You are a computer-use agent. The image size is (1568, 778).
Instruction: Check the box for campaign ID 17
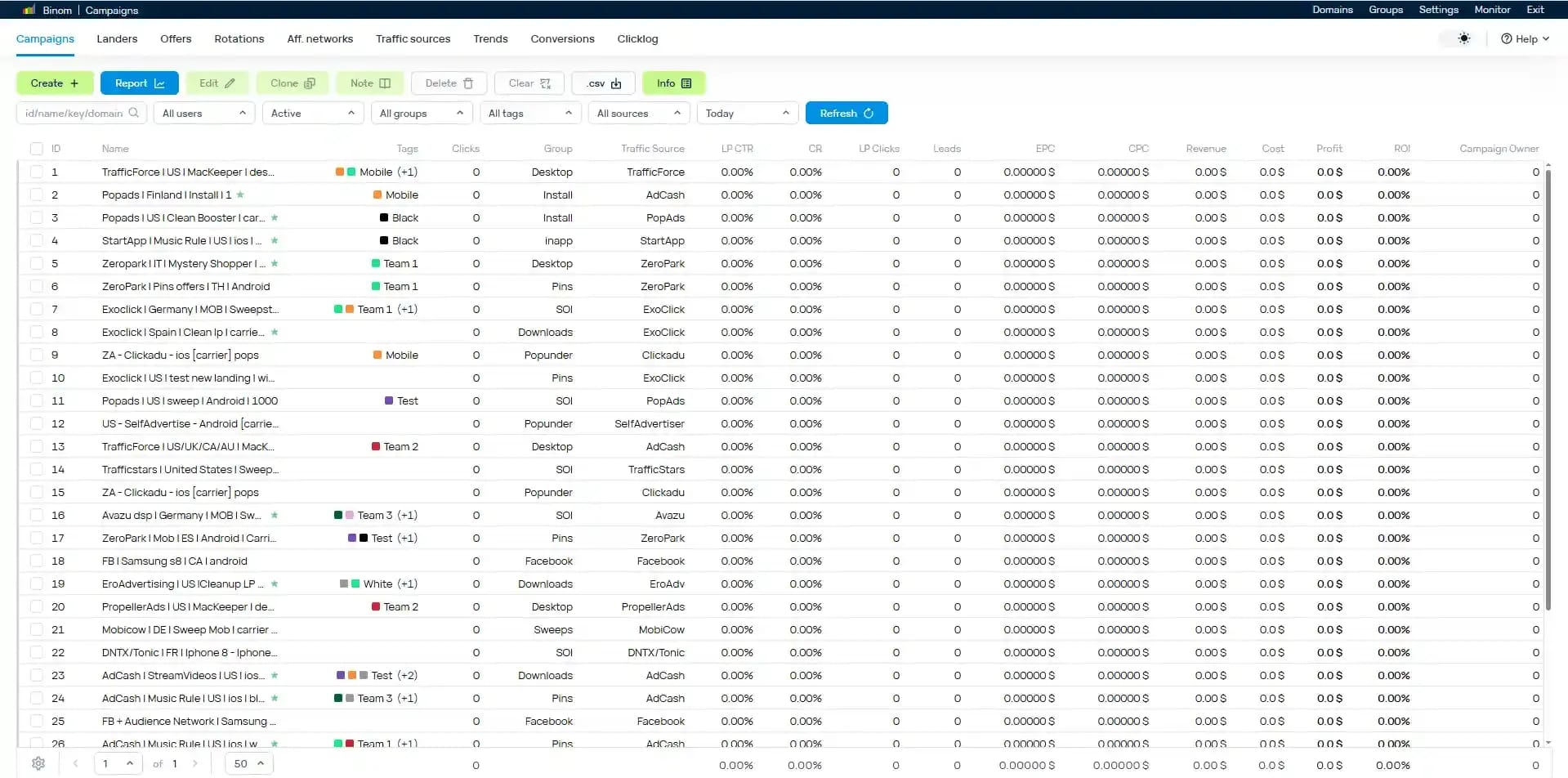coord(36,538)
